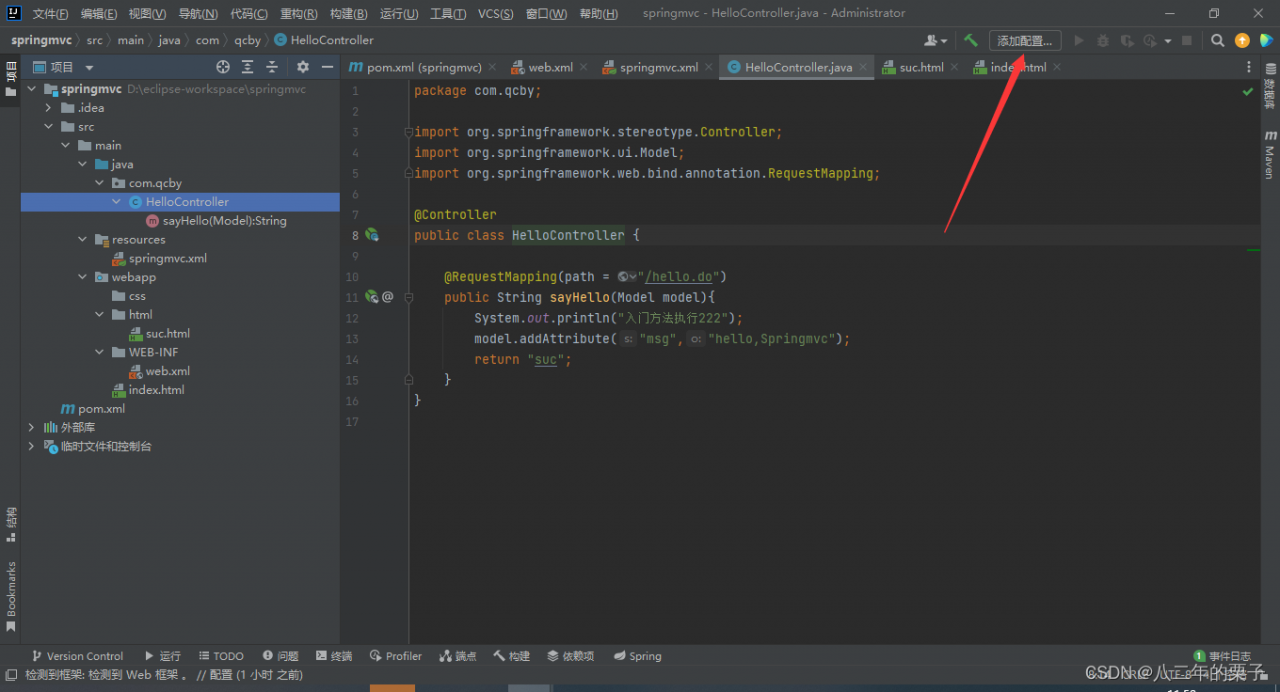Click the locate-in-project crosshair icon
This screenshot has width=1280, height=692.
223,67
